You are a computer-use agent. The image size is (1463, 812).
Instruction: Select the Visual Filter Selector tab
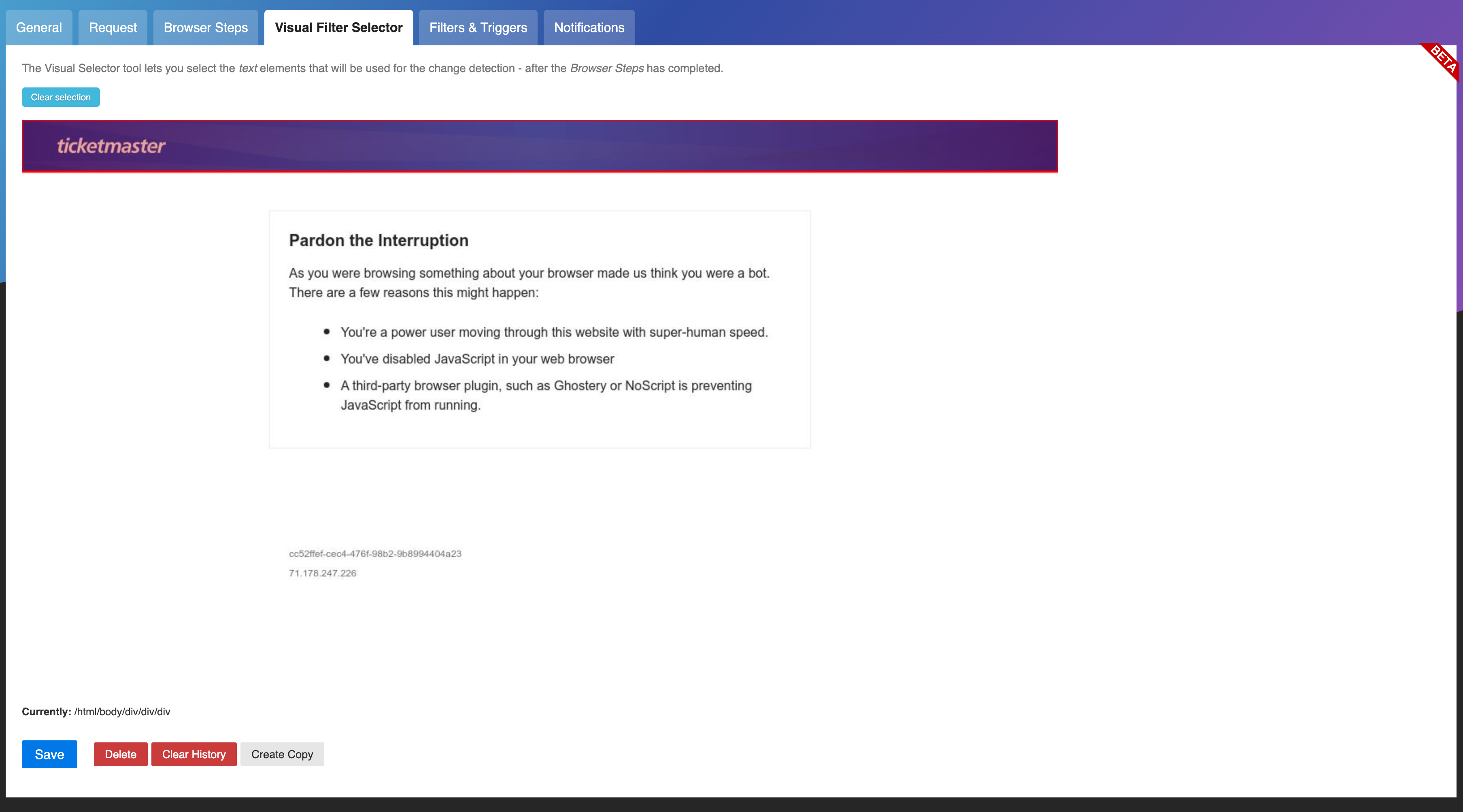coord(338,27)
